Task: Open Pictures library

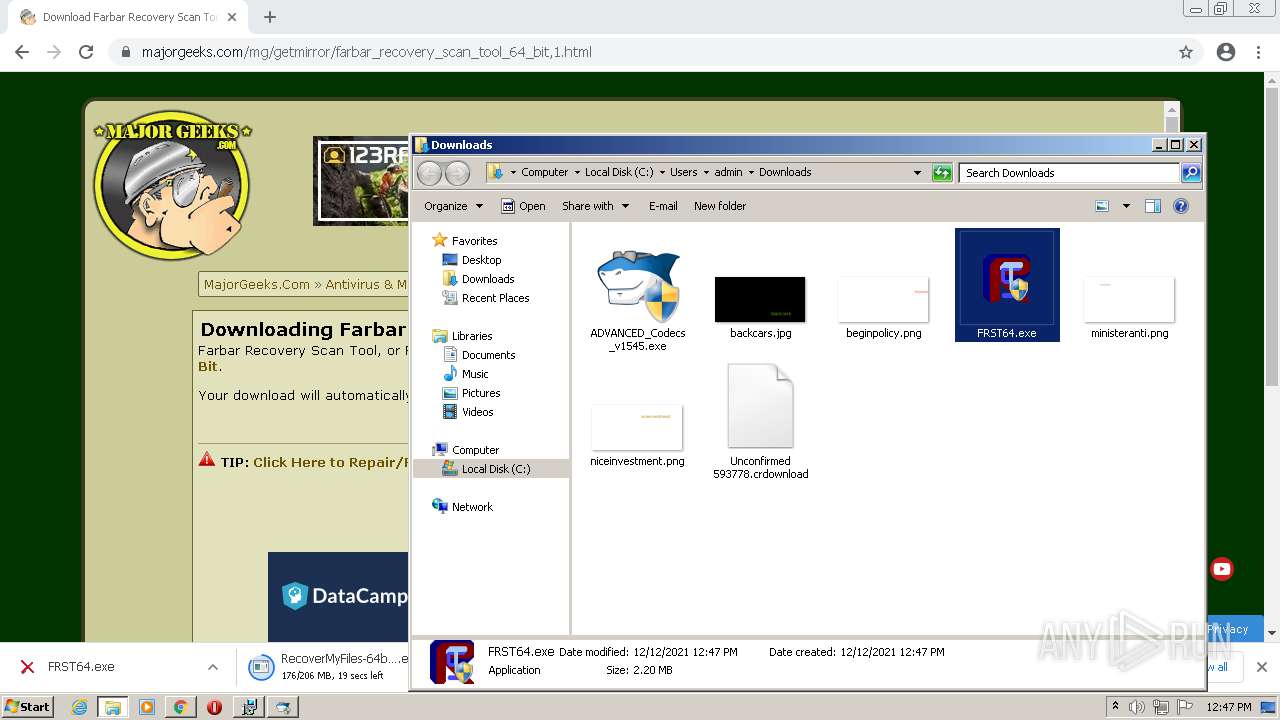Action: tap(481, 393)
